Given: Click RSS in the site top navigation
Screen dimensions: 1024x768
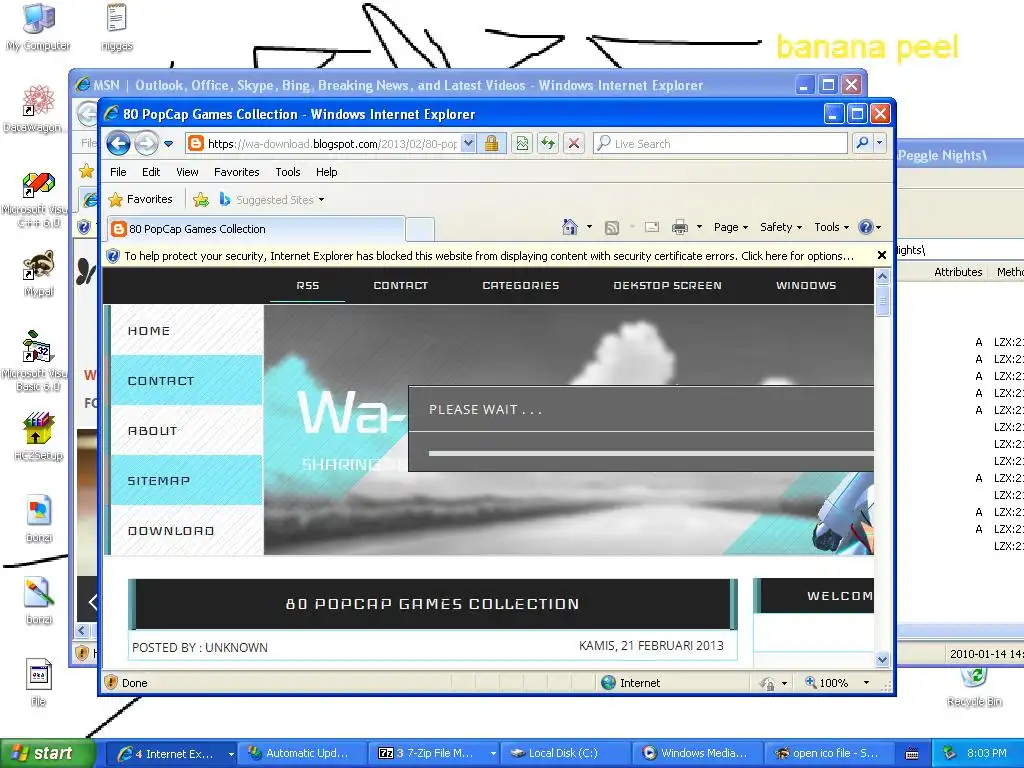Looking at the screenshot, I should point(308,285).
